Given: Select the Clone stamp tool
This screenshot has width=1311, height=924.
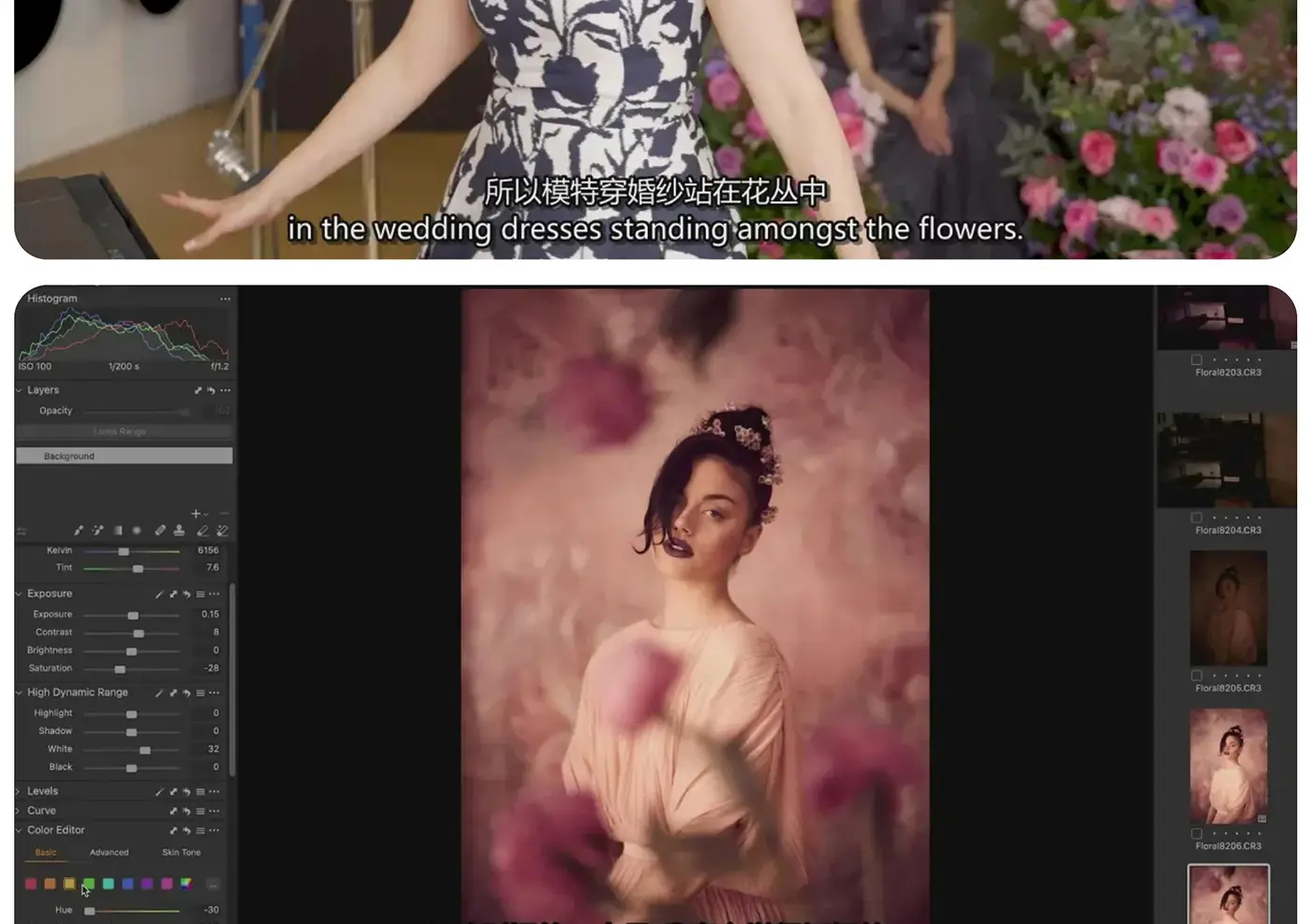Looking at the screenshot, I should [x=179, y=531].
